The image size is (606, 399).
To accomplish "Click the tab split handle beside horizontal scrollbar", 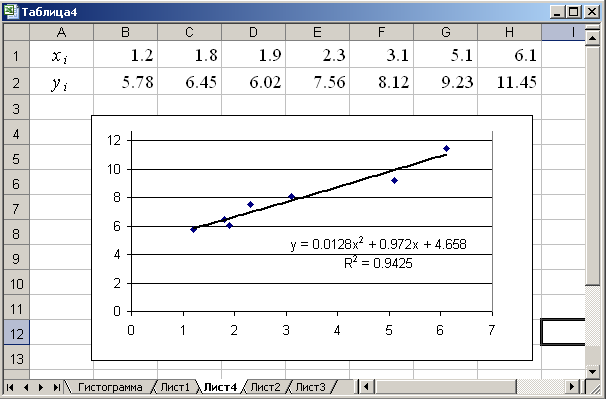I will [x=357, y=387].
